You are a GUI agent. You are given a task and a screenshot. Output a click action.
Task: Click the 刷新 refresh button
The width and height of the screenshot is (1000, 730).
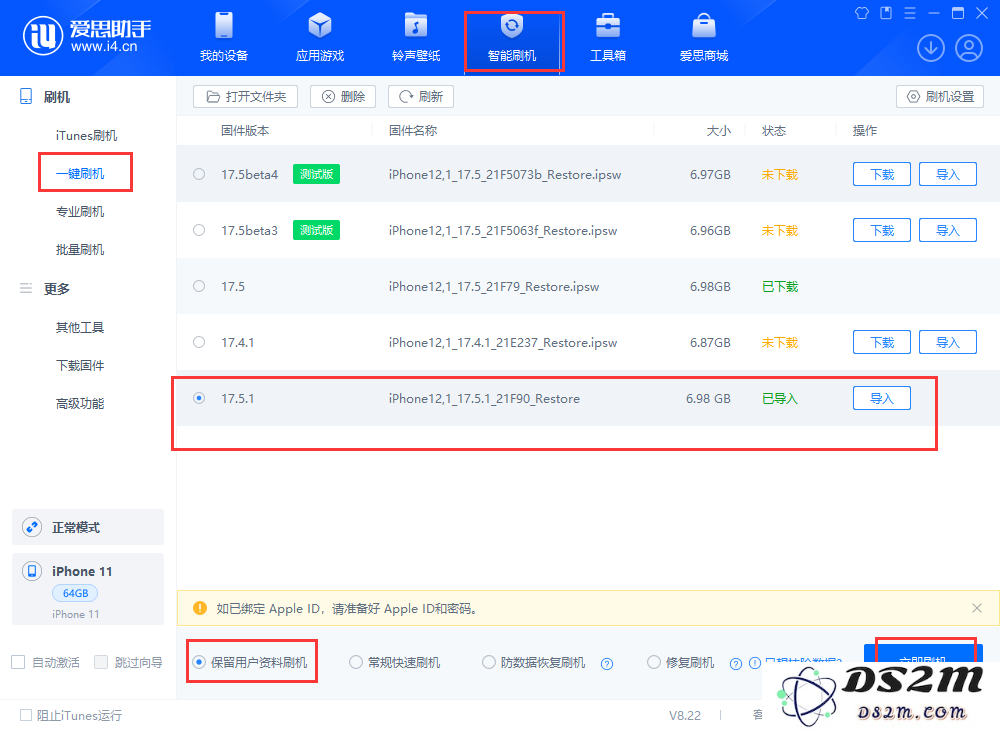tap(421, 96)
